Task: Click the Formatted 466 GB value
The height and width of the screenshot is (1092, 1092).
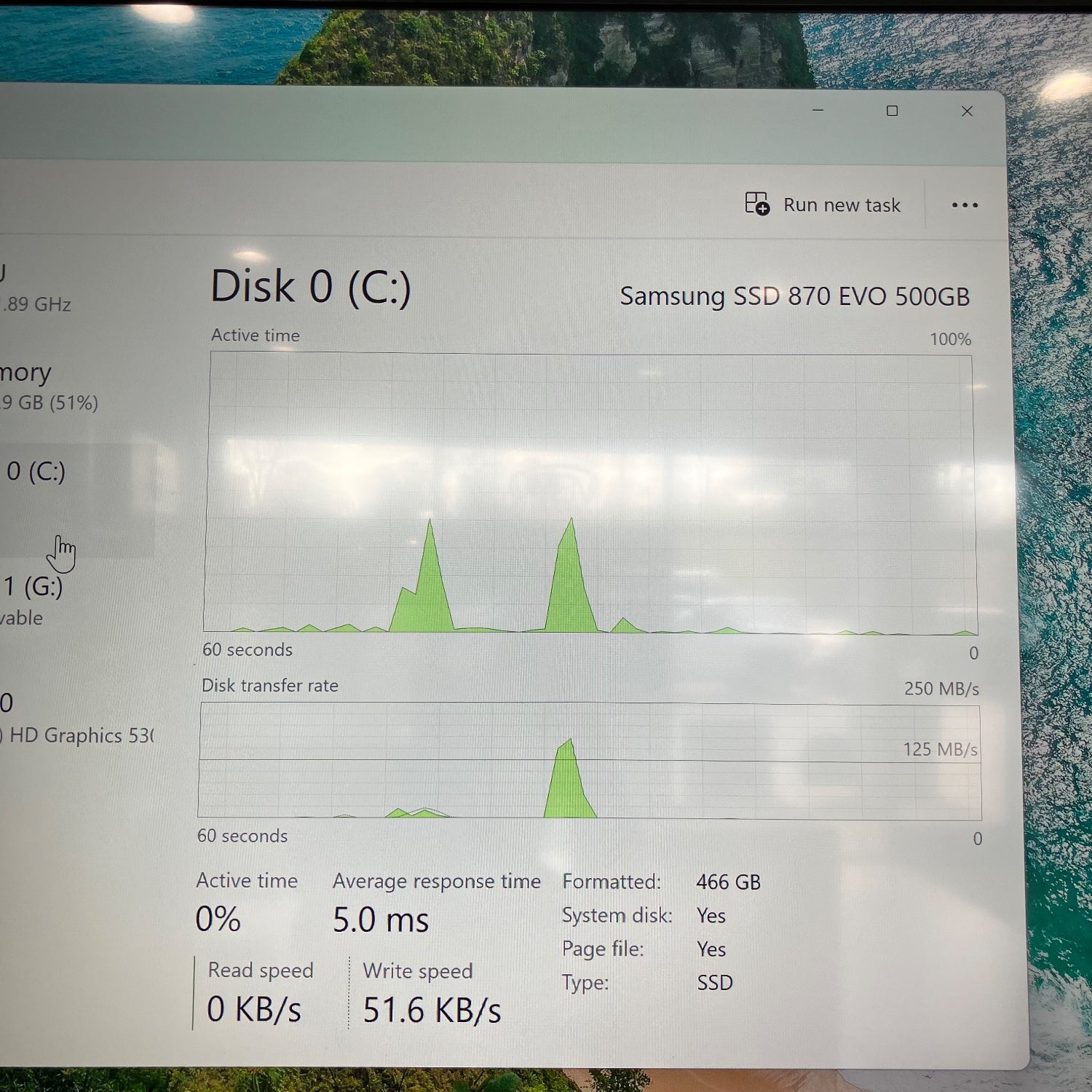Action: [x=727, y=882]
